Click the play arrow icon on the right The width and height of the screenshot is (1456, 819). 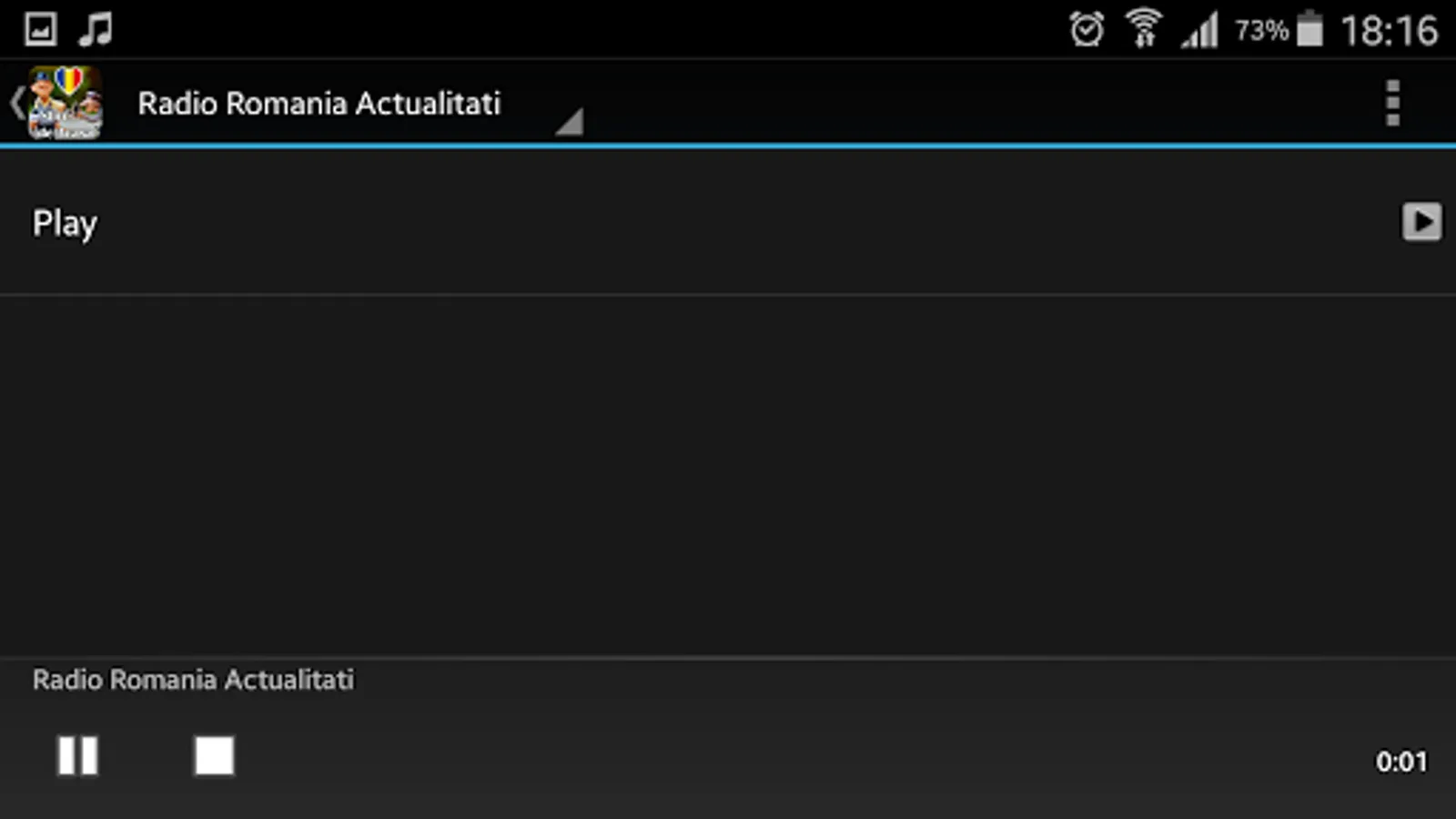click(1421, 221)
